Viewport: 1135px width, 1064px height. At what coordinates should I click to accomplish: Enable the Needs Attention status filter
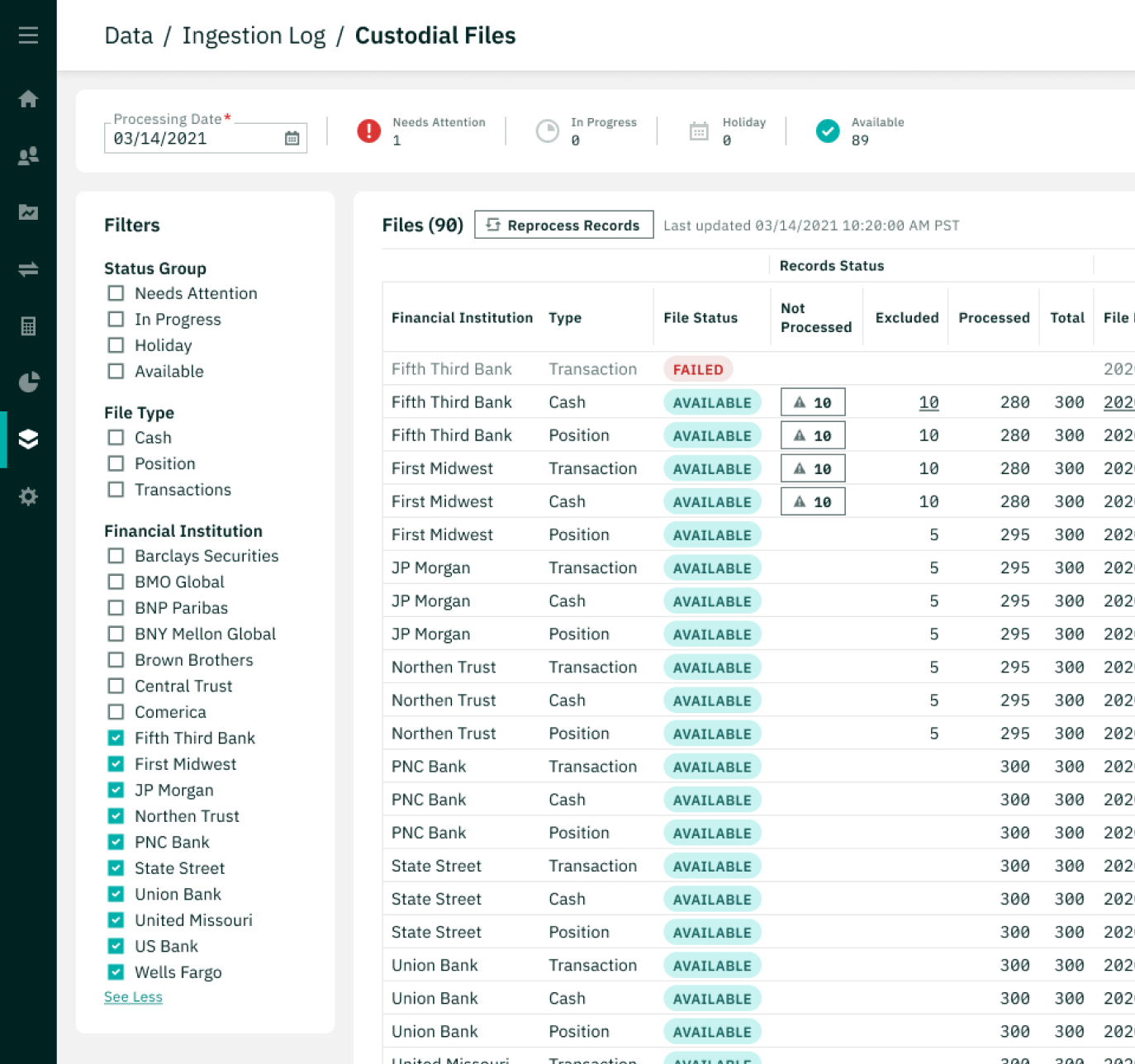click(116, 293)
